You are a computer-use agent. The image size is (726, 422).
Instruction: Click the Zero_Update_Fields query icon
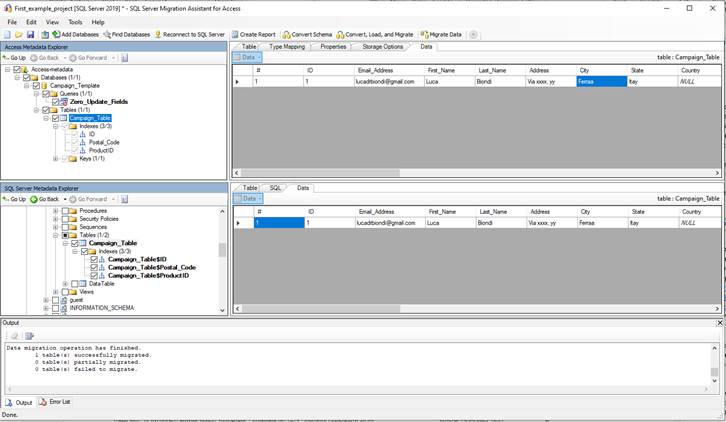(x=64, y=102)
